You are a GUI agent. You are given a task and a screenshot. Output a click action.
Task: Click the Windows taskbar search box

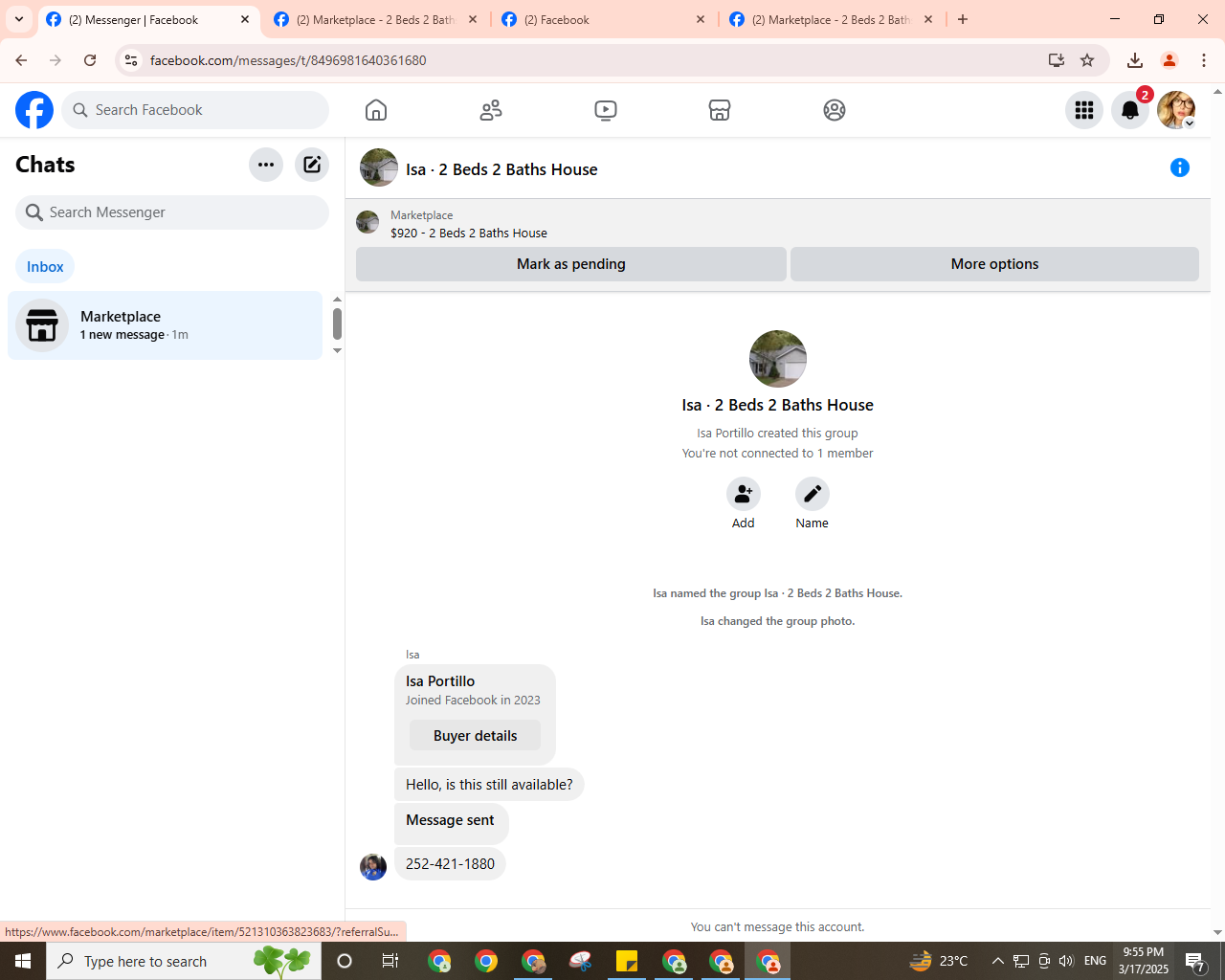(x=184, y=961)
